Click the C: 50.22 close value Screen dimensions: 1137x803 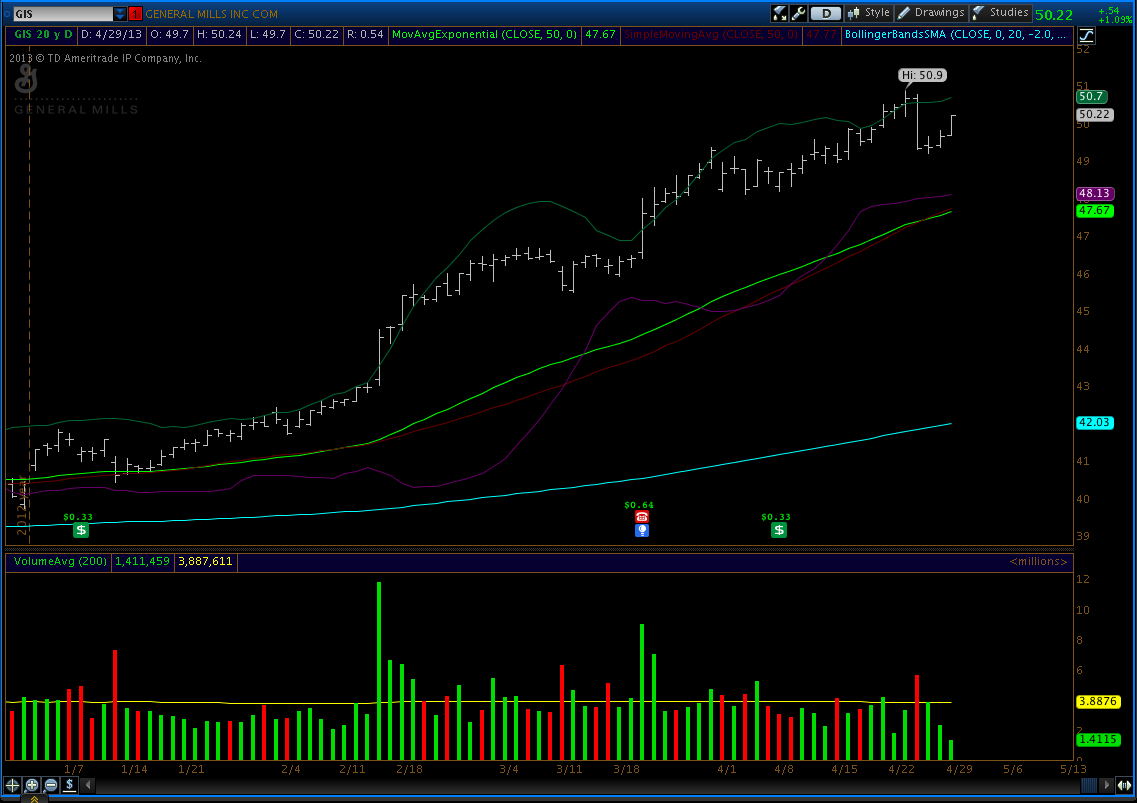point(316,34)
